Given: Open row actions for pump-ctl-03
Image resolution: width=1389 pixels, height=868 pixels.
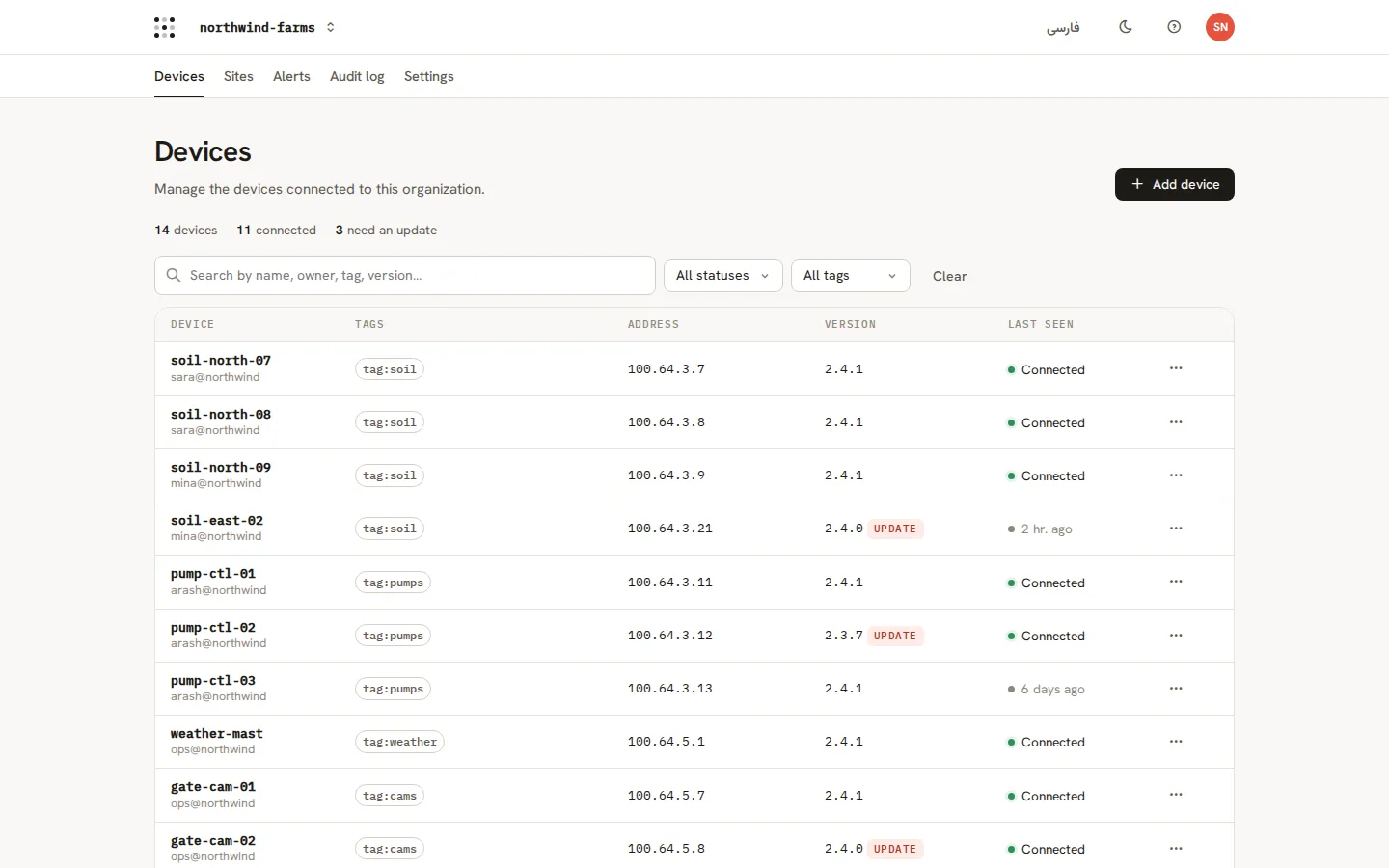Looking at the screenshot, I should (x=1176, y=689).
